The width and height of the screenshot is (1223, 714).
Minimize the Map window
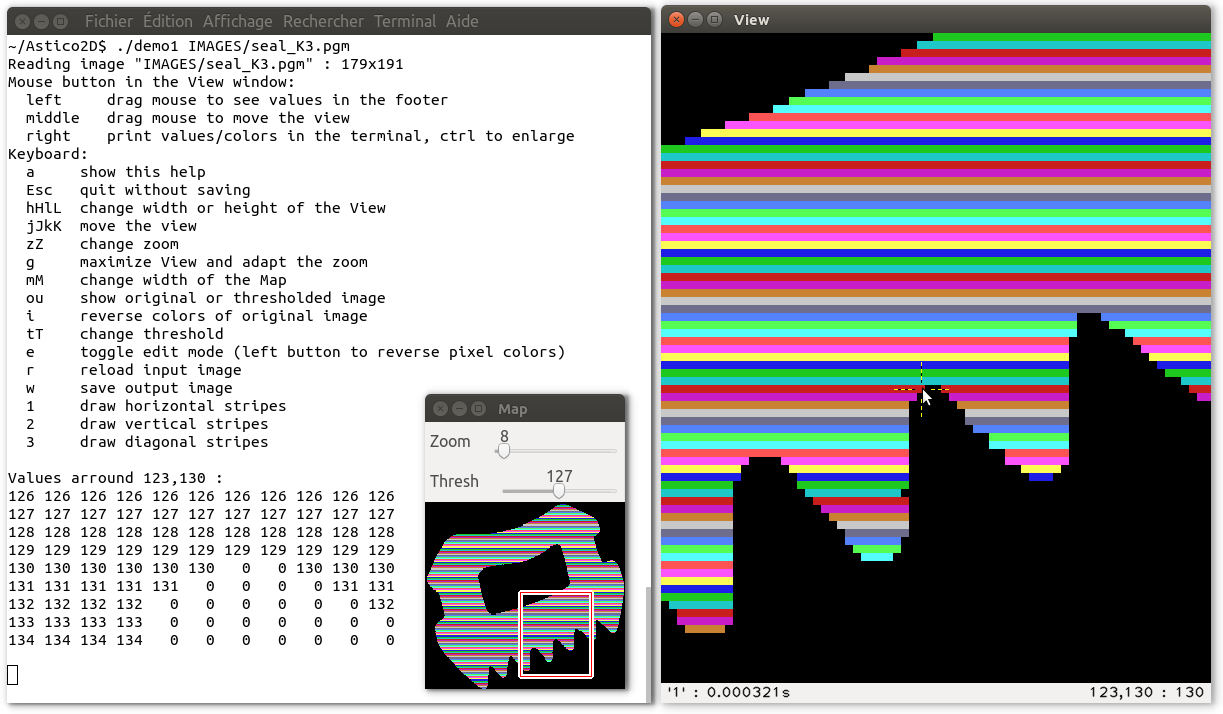459,409
